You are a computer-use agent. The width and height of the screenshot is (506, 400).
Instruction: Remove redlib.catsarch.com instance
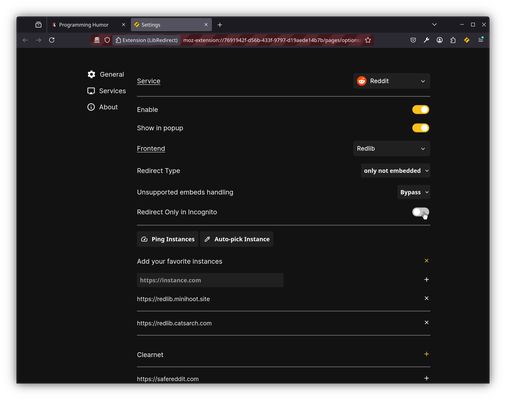[x=426, y=323]
